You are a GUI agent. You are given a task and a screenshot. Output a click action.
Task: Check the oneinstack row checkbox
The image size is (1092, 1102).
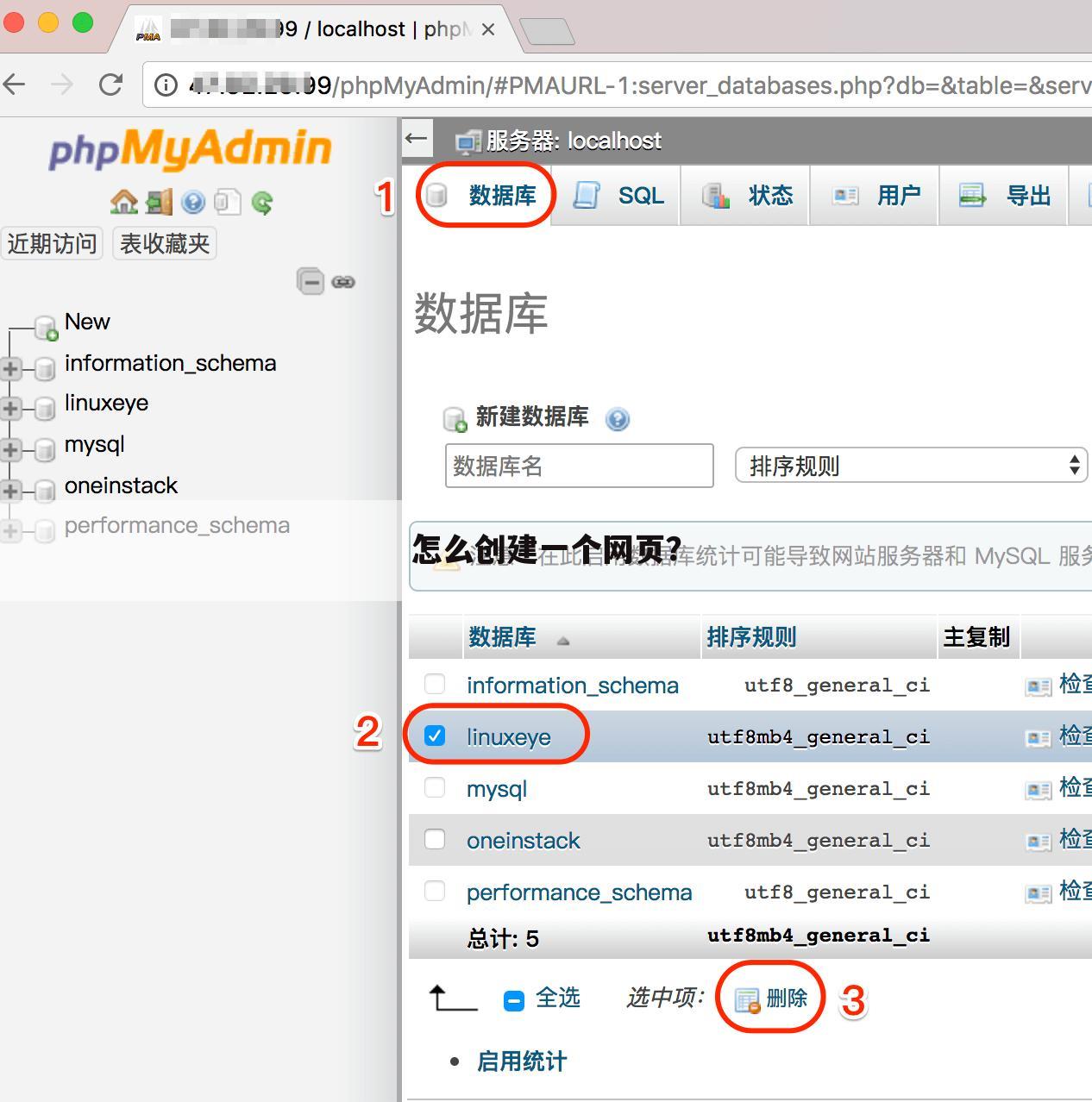coord(435,839)
